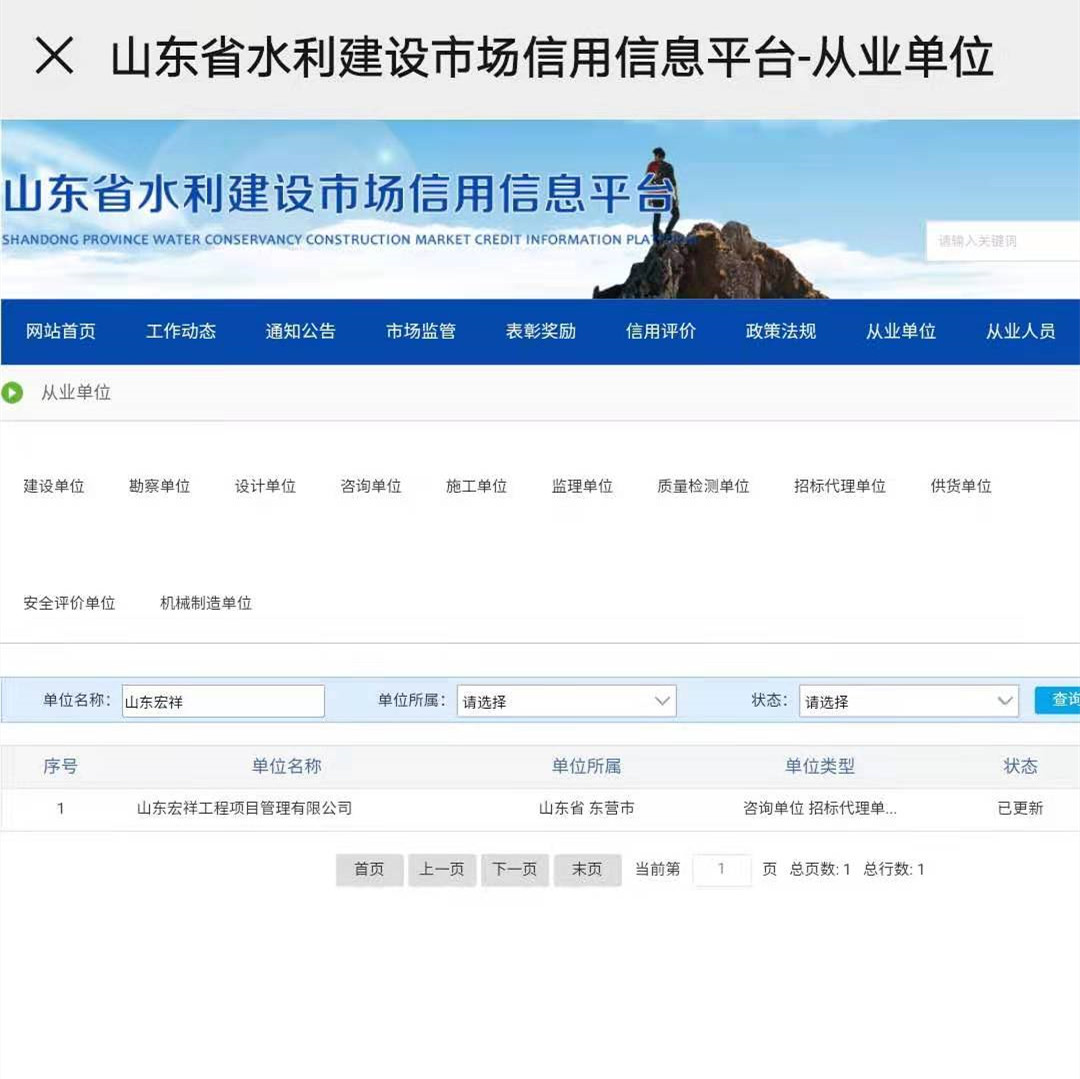
Task: Click the current page number input
Action: point(721,870)
